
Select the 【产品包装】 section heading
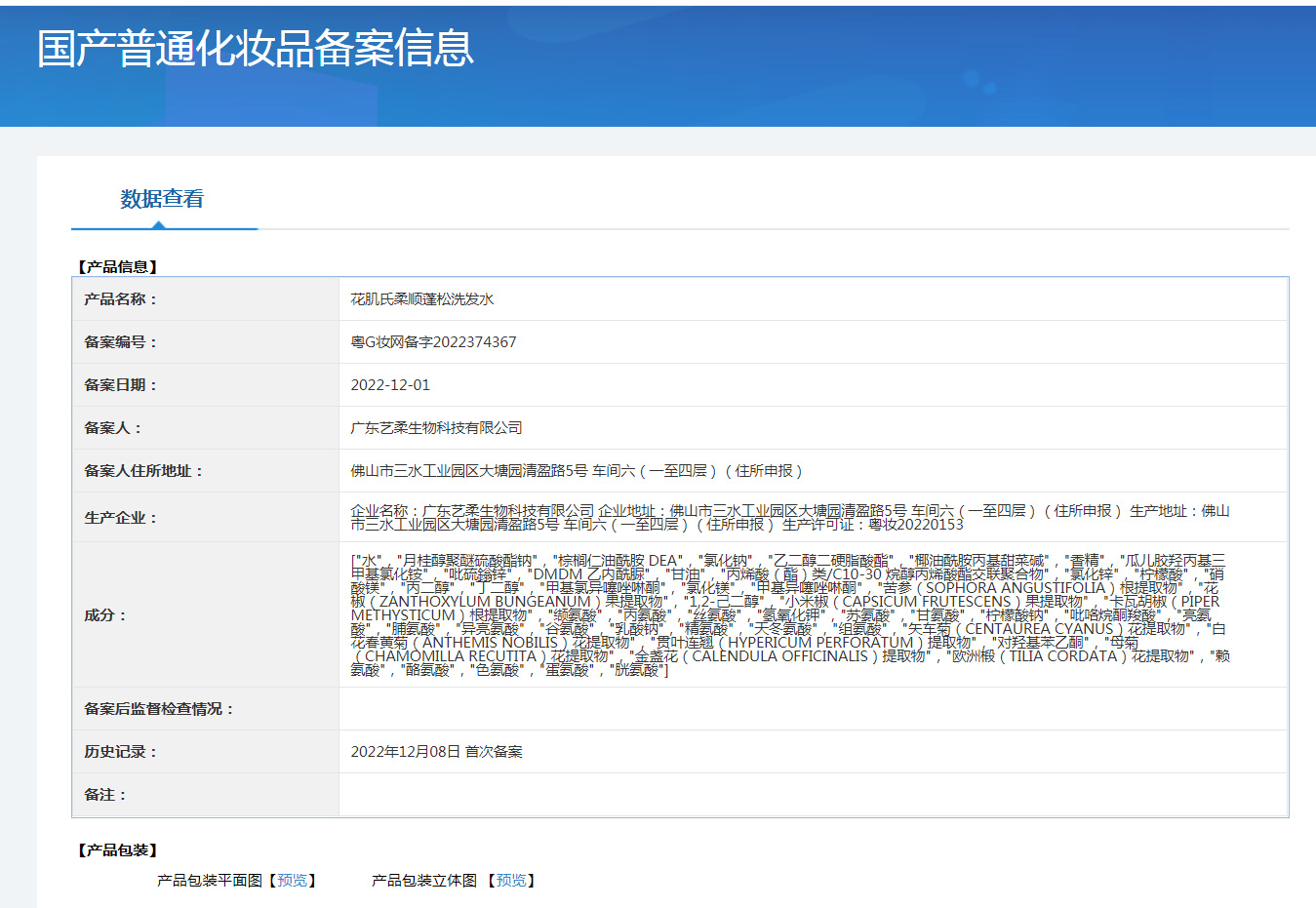117,850
